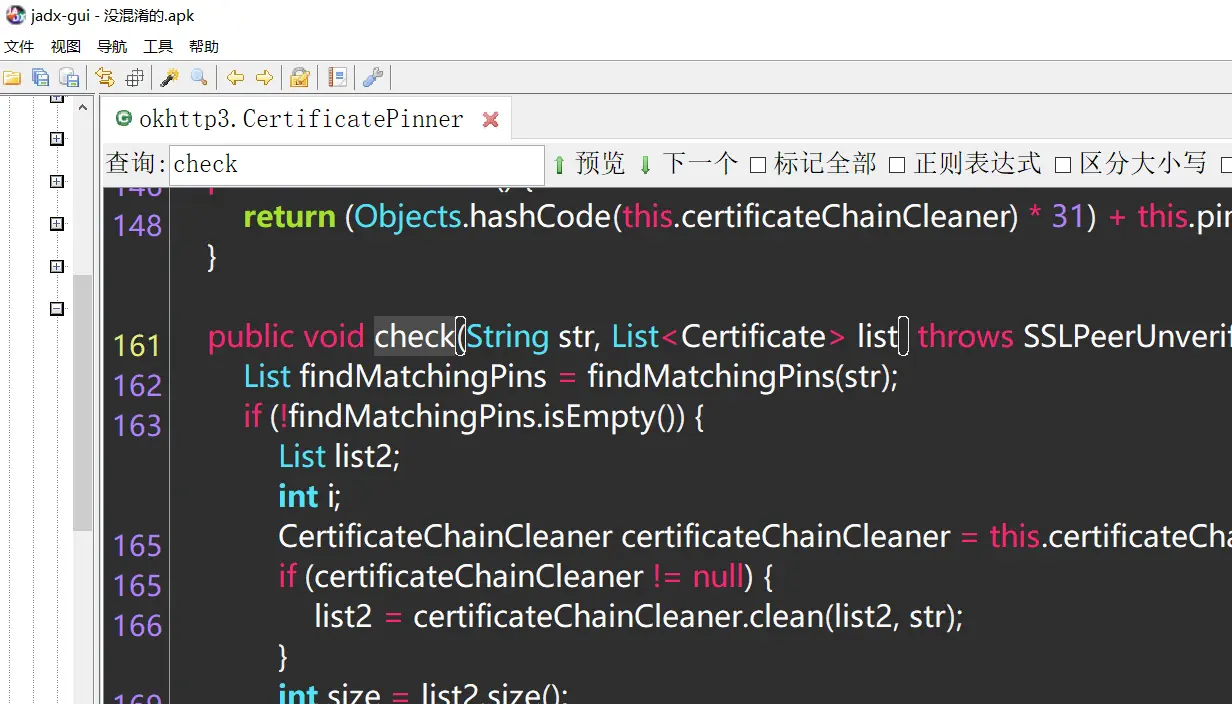Click line number 163
Viewport: 1232px width, 704px height.
137,426
